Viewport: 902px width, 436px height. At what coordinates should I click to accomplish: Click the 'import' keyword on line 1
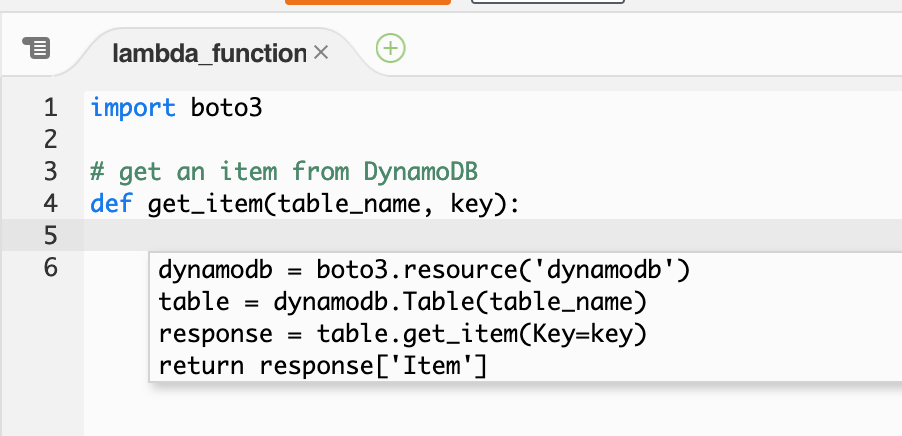(x=133, y=108)
